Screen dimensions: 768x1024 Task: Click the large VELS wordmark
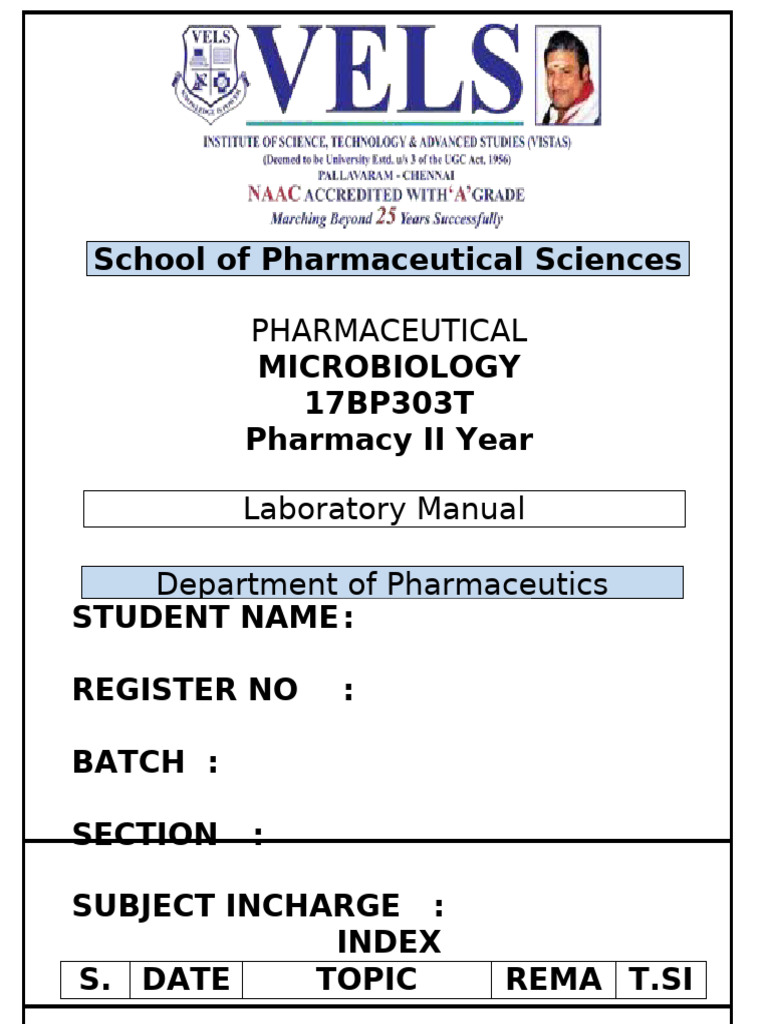coord(385,70)
